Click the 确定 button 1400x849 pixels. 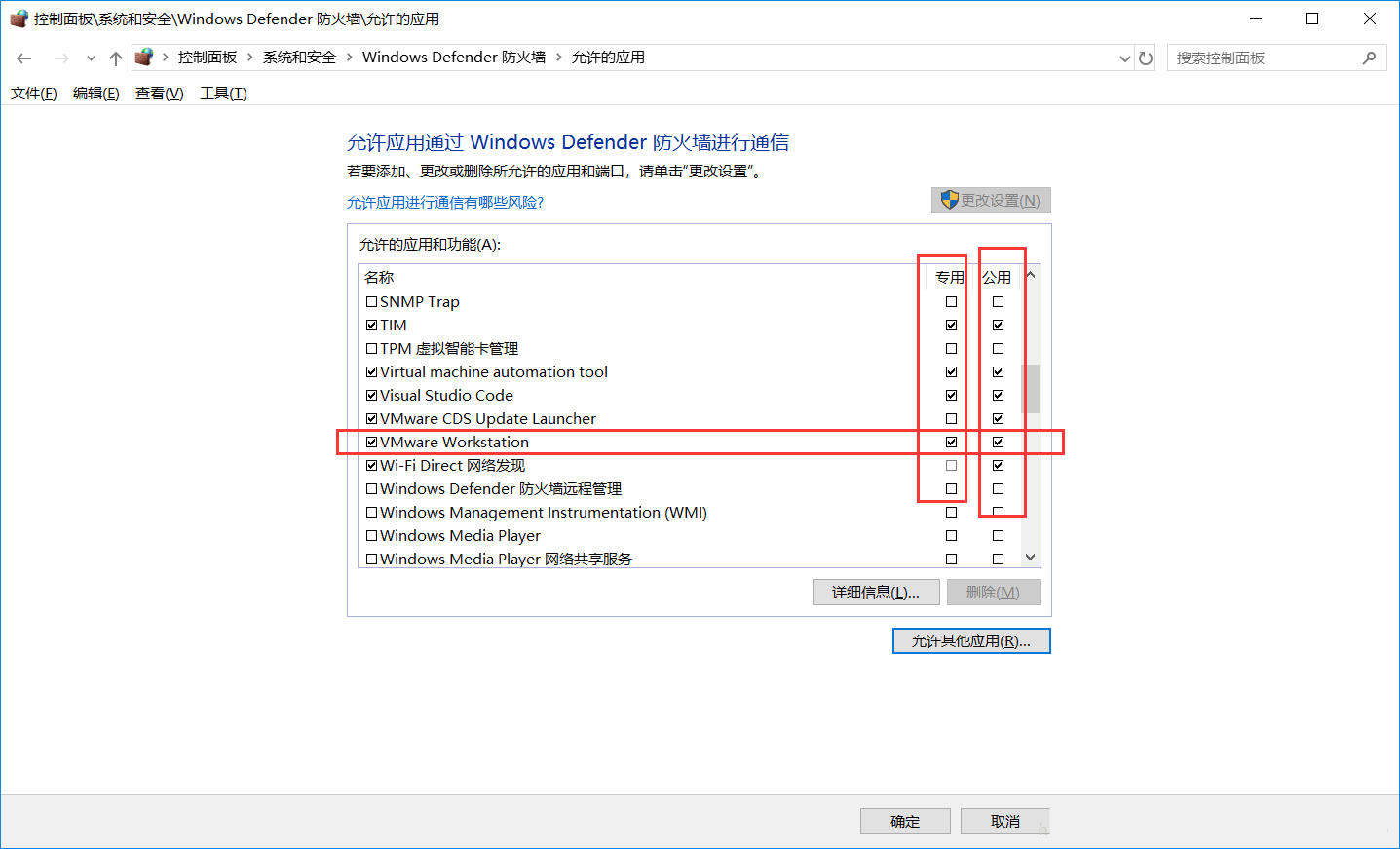905,822
